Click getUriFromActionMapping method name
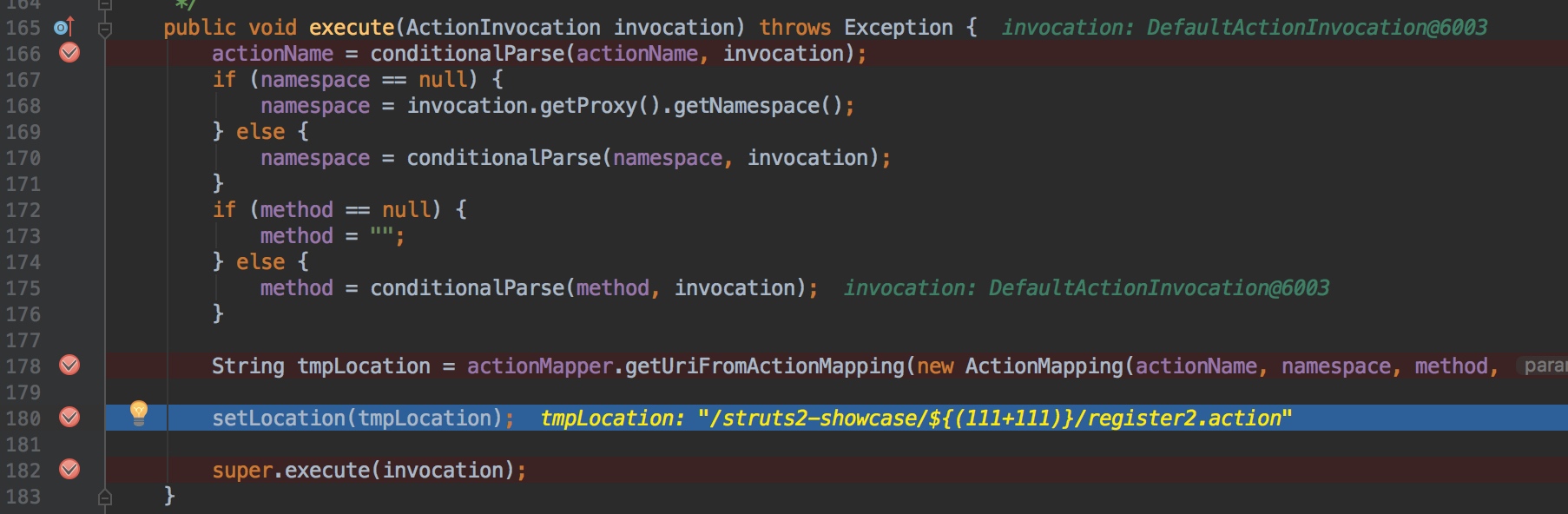This screenshot has height=514, width=1568. point(765,366)
